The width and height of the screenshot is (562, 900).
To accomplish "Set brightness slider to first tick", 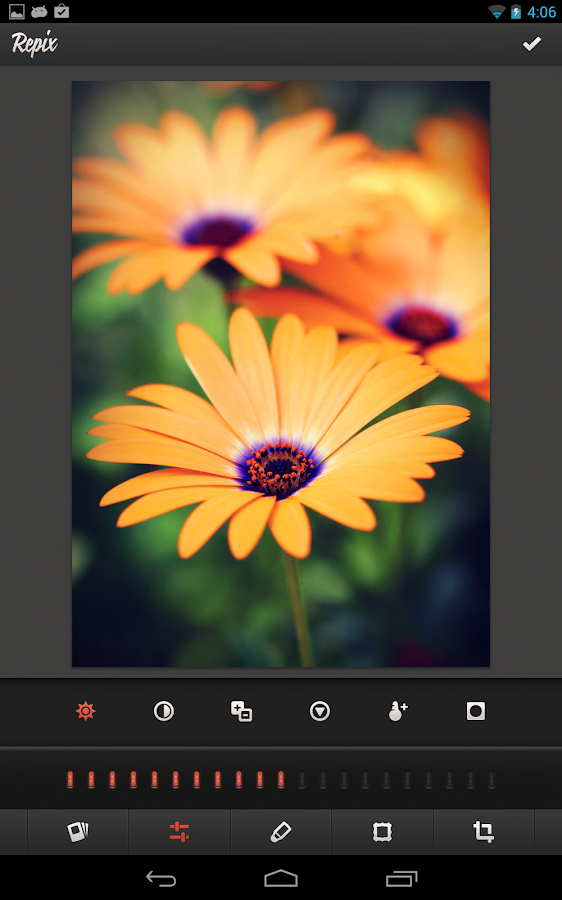I will click(x=70, y=779).
